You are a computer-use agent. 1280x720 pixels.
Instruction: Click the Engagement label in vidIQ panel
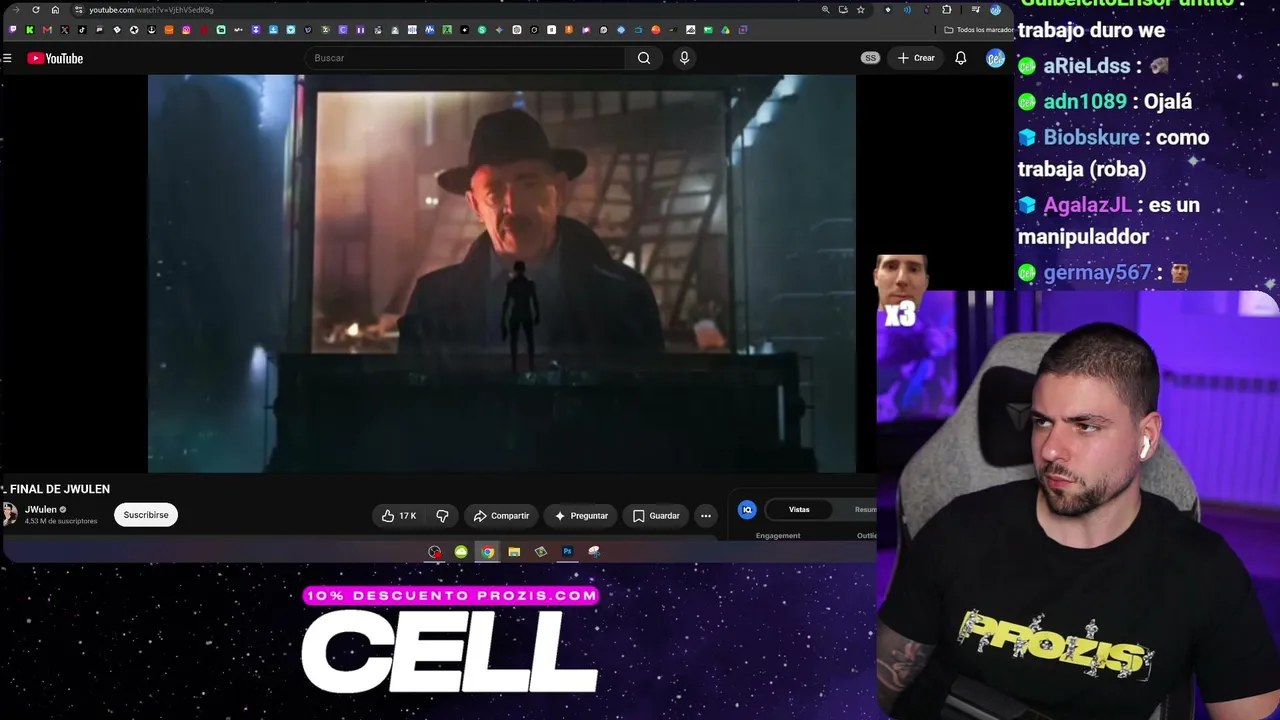tap(778, 536)
